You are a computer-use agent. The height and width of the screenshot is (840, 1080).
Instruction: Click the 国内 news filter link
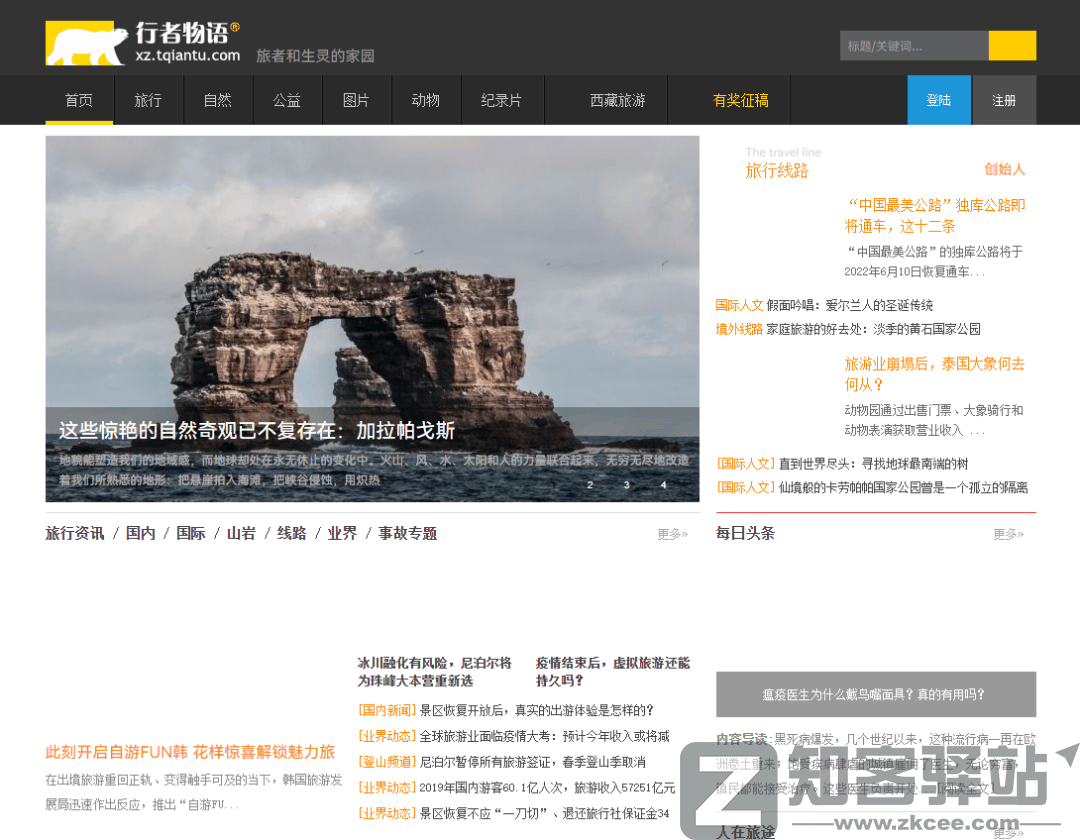pyautogui.click(x=140, y=533)
